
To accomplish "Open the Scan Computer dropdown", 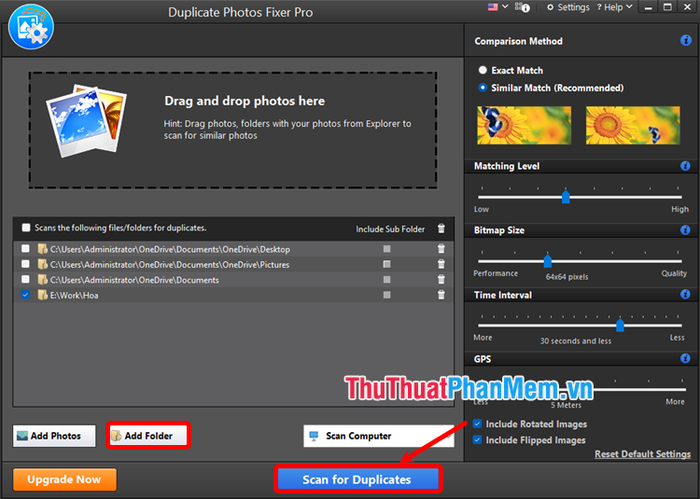I will (x=379, y=436).
